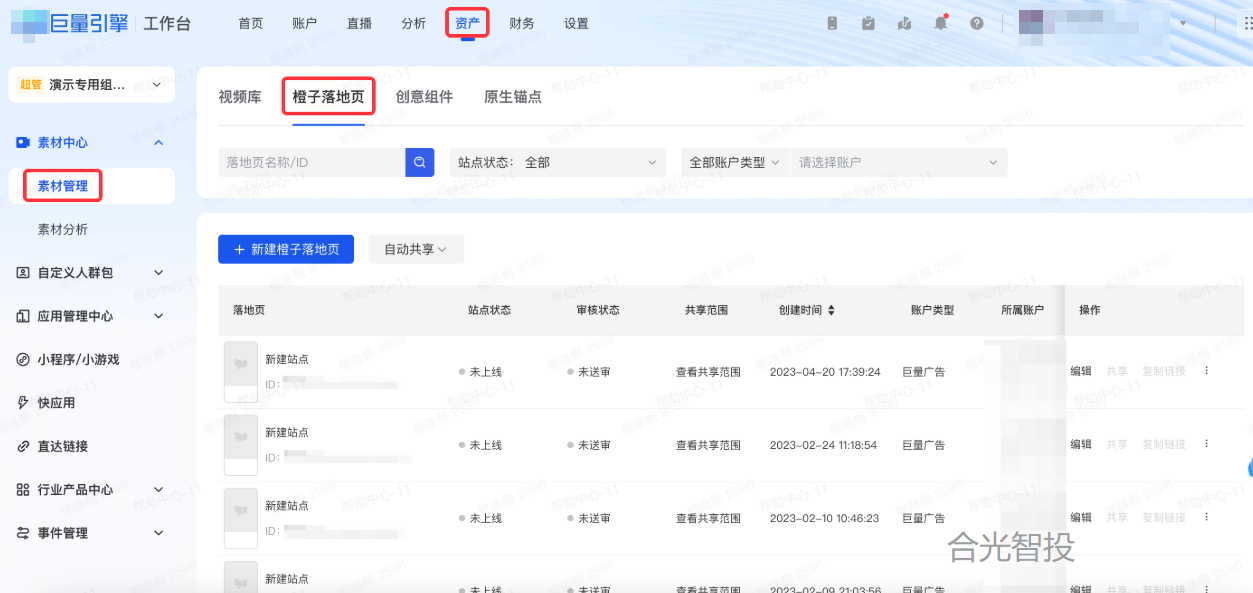Switch to the 视频库 tab
Screen dimensions: 1253x593
tap(240, 97)
